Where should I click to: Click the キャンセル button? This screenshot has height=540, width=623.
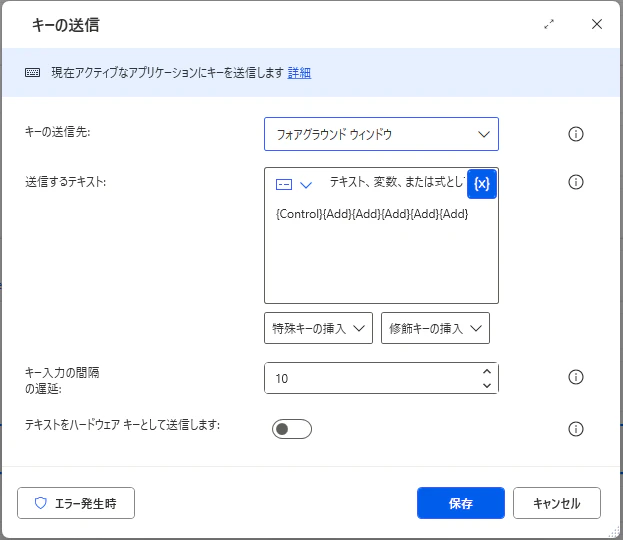click(x=557, y=503)
